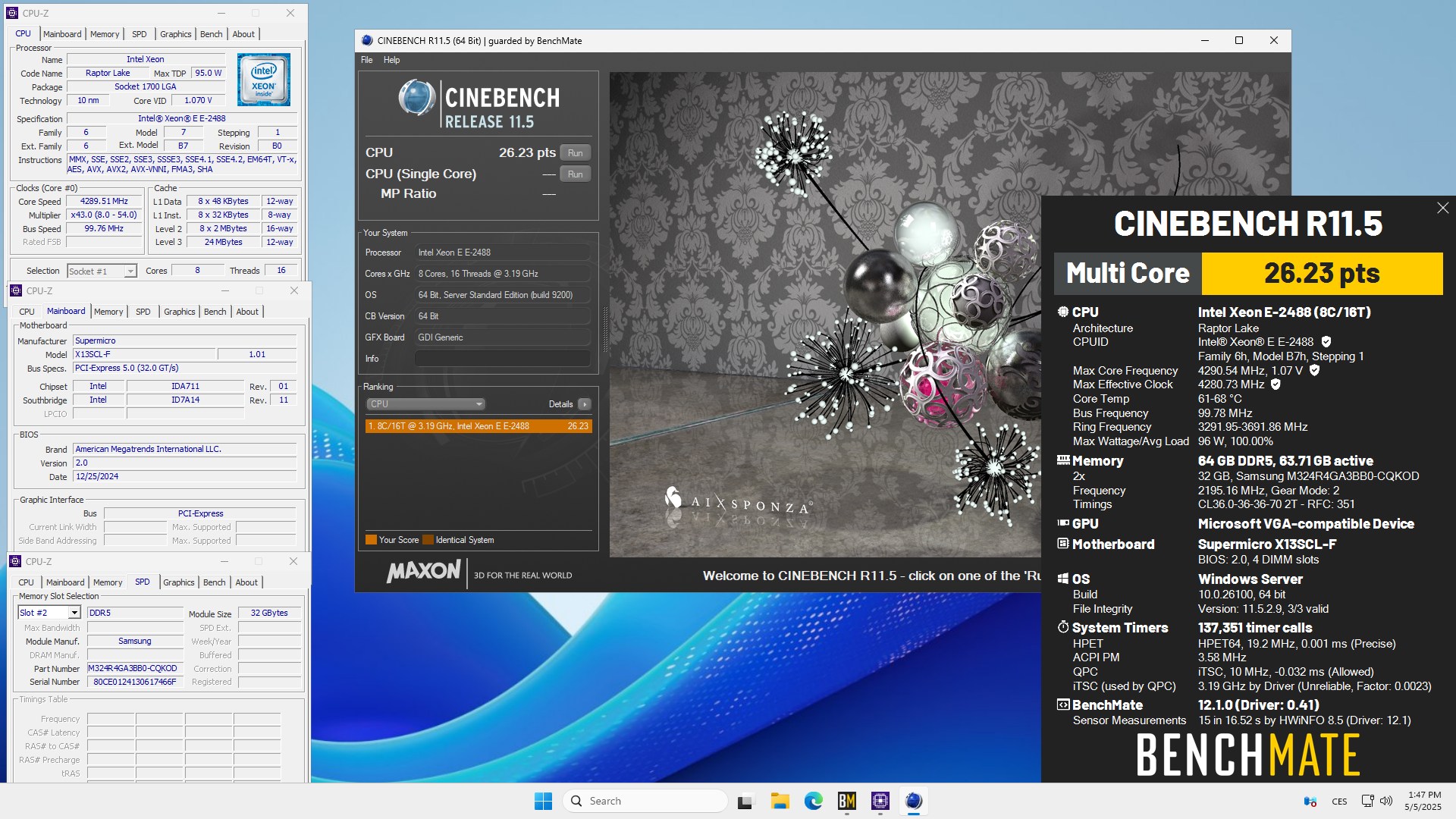Click CES language indicator in tray
Screen dimensions: 1456x819
pyautogui.click(x=1339, y=802)
